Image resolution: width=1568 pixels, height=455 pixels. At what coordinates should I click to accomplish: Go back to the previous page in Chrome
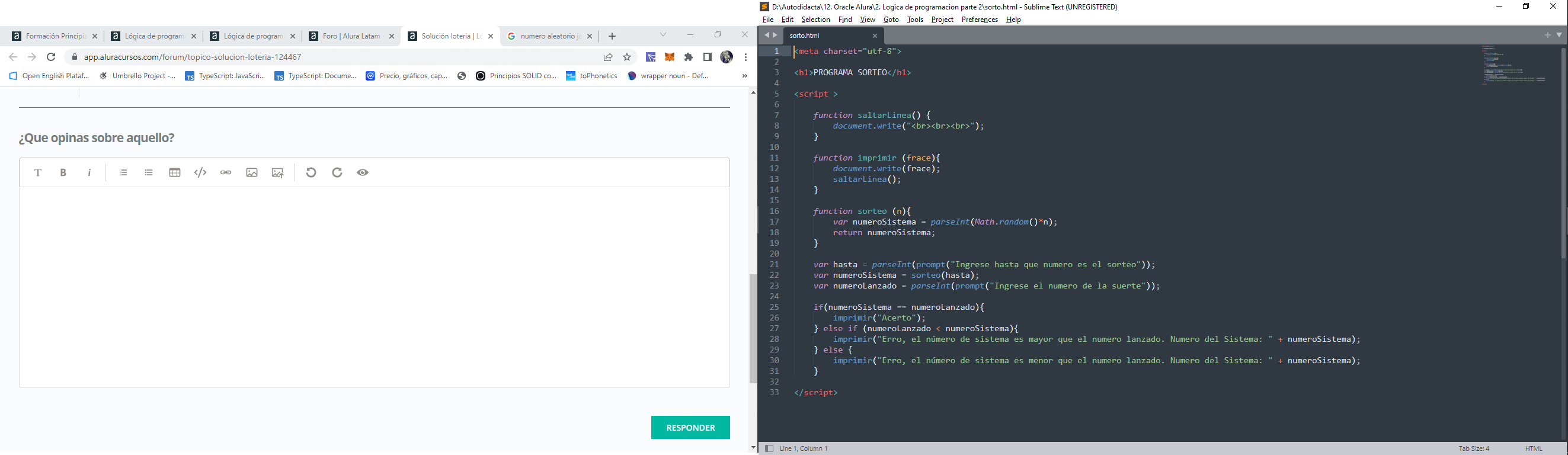click(13, 57)
